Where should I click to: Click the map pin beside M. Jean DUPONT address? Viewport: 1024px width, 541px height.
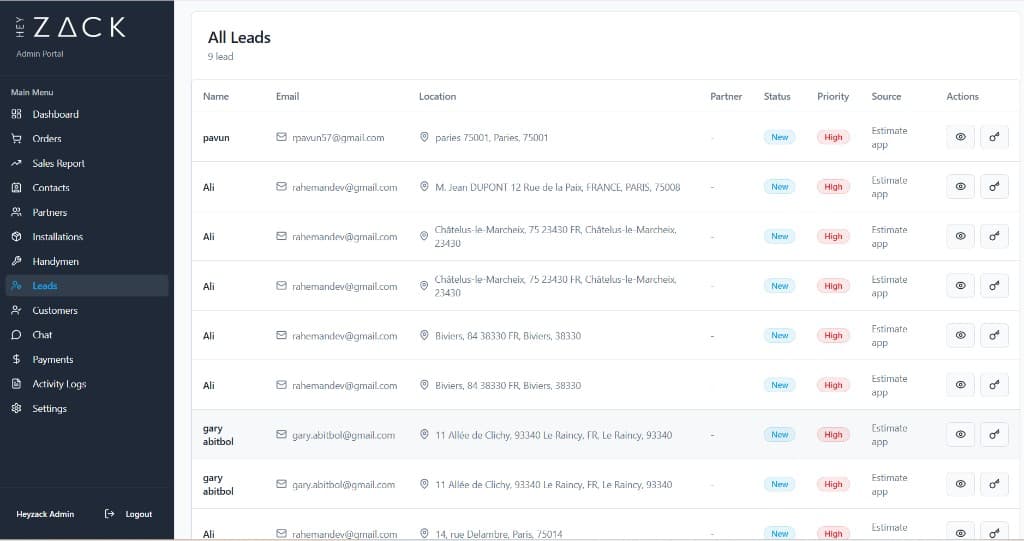click(424, 187)
